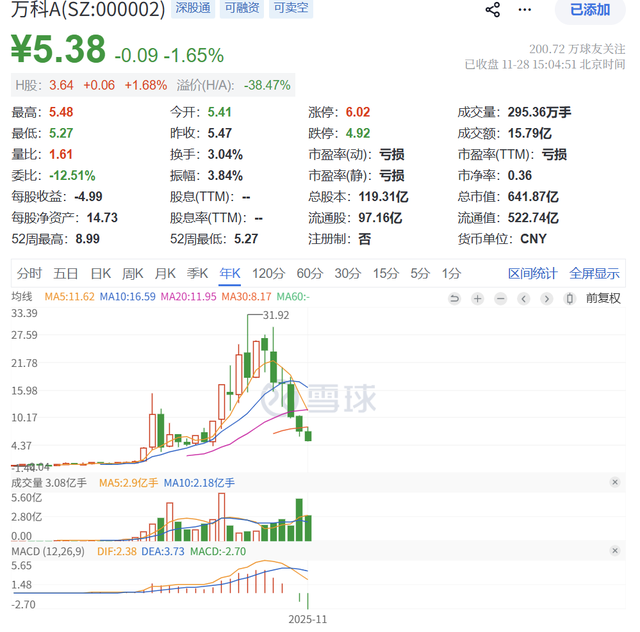Select the 月K tab

click(165, 273)
